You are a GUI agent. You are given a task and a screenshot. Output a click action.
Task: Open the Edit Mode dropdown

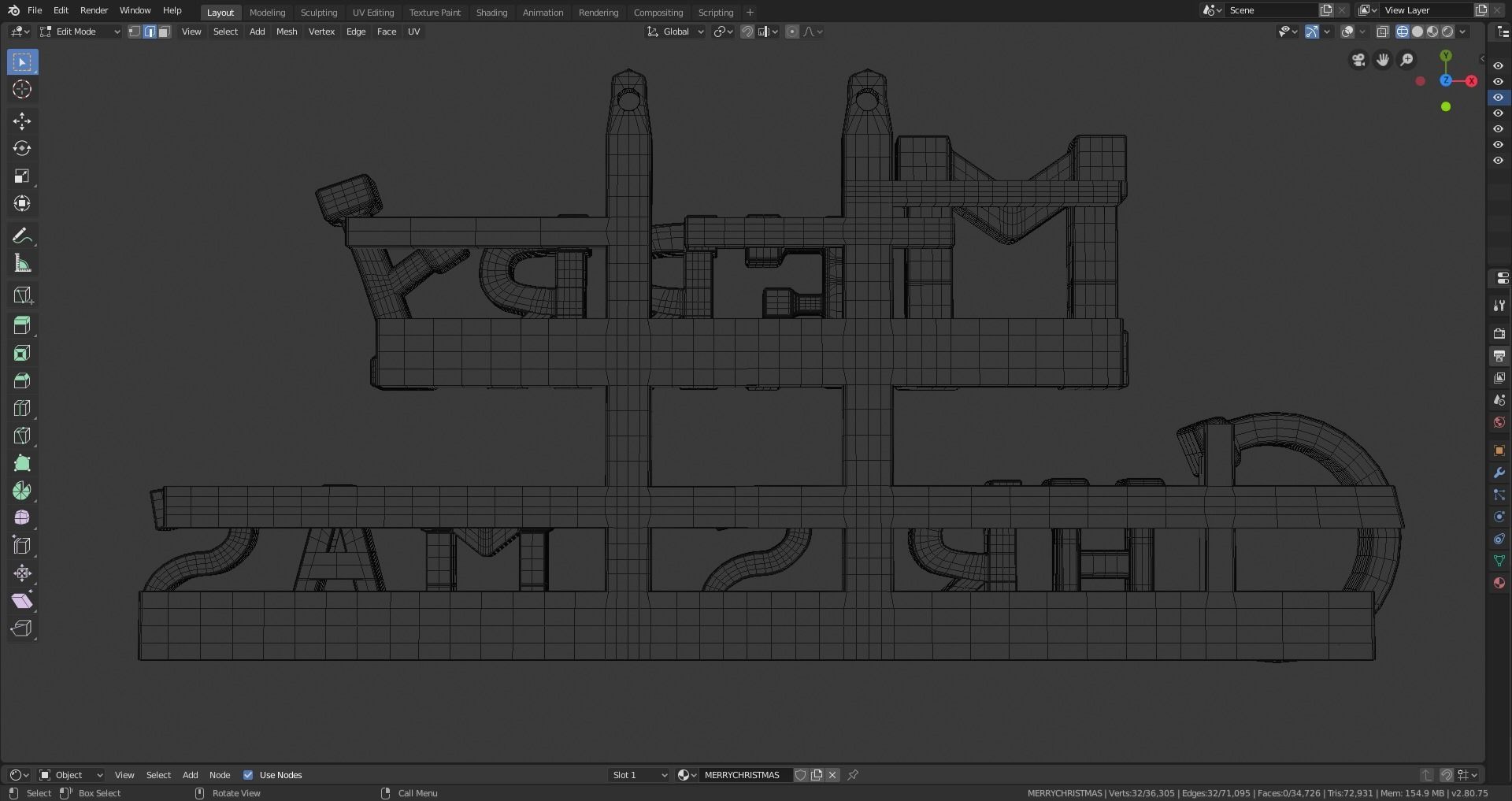(80, 32)
